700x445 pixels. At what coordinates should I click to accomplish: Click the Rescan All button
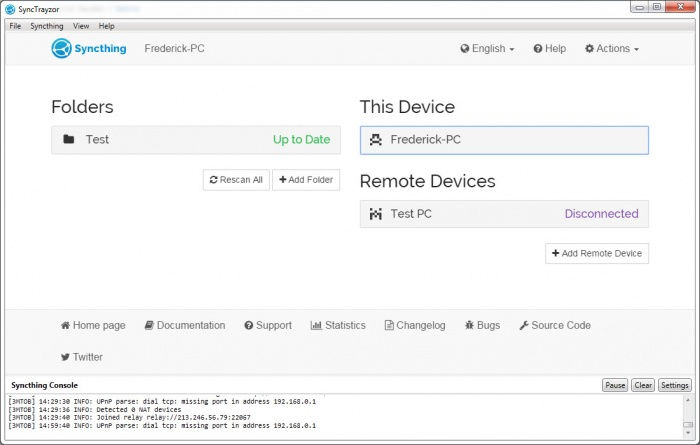236,180
